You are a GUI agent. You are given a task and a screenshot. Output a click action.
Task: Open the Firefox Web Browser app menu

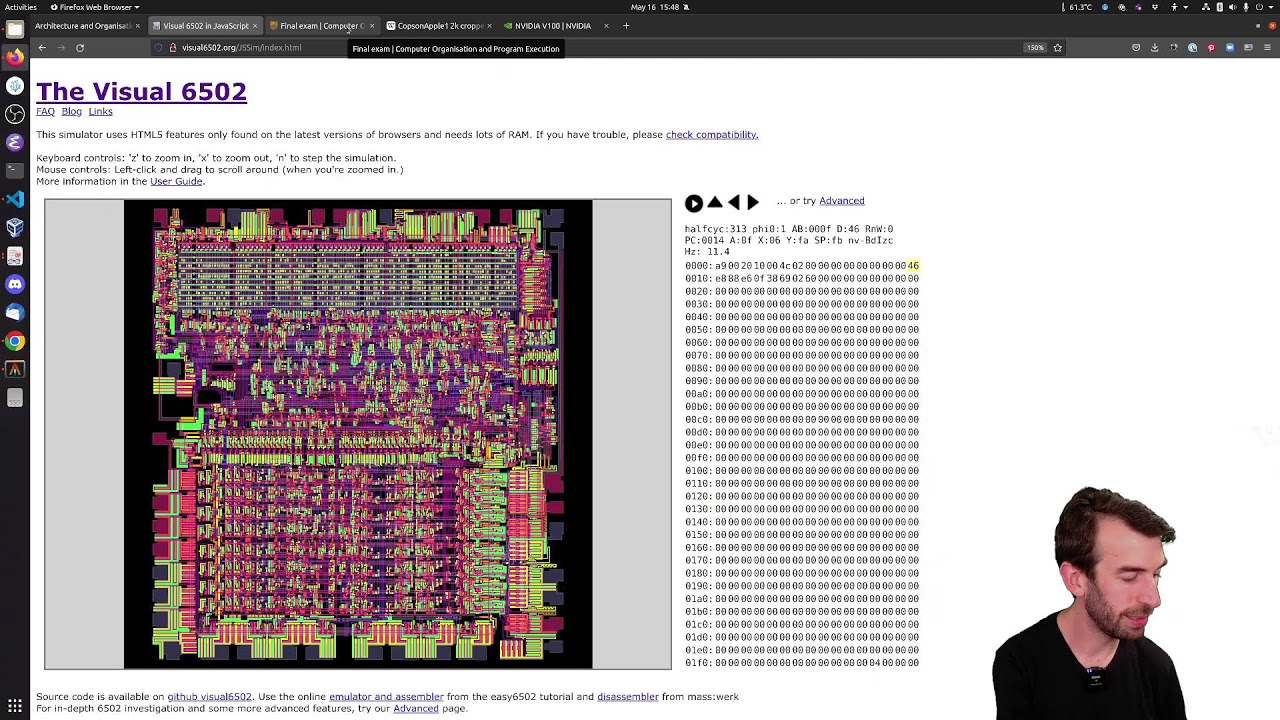95,7
